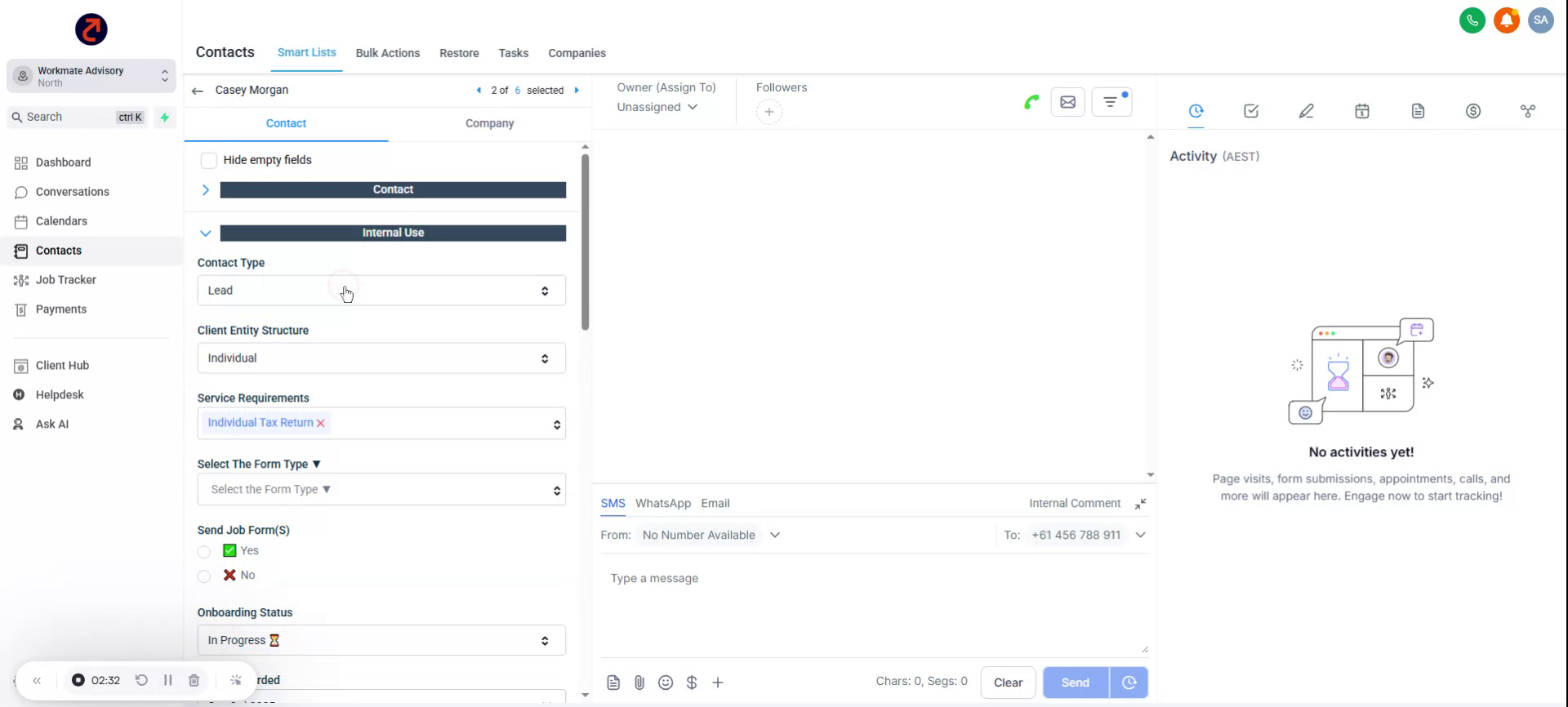Open the orange notifications bell

click(1506, 20)
